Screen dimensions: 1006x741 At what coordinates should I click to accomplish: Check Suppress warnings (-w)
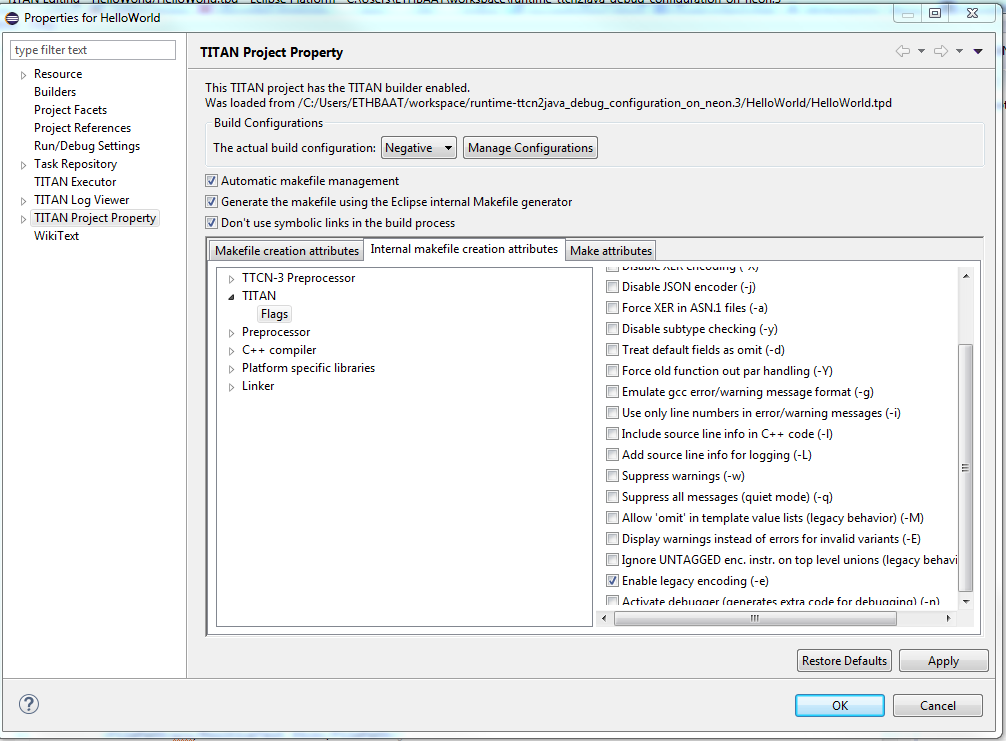[613, 476]
